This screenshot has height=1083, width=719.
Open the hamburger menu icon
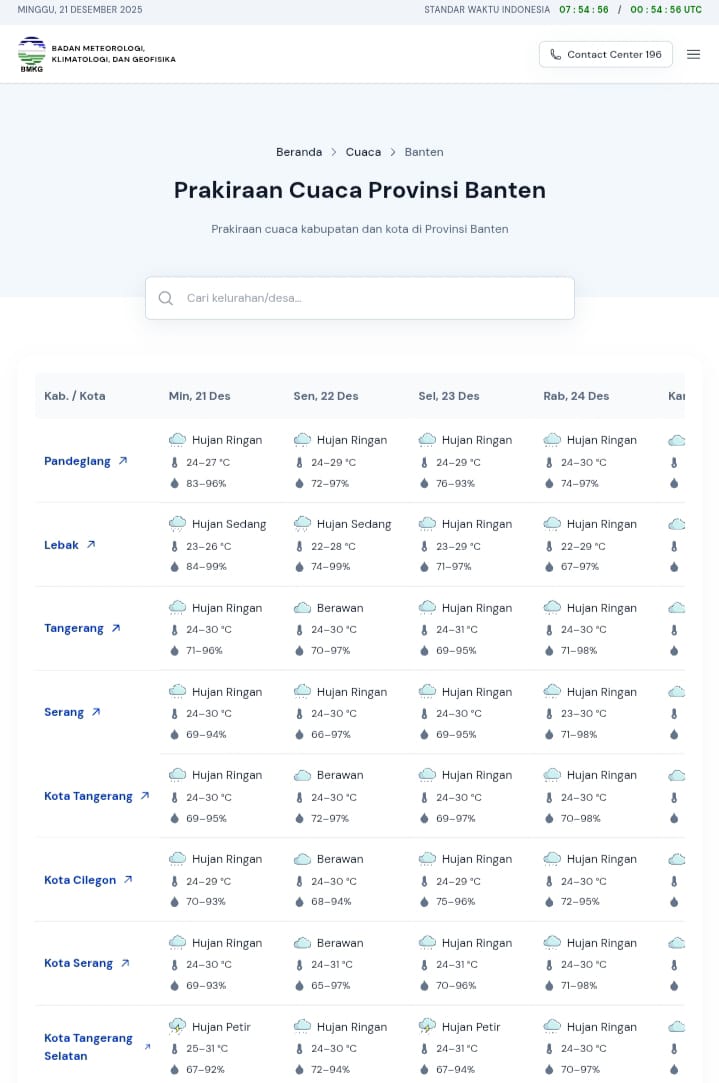[x=693, y=54]
